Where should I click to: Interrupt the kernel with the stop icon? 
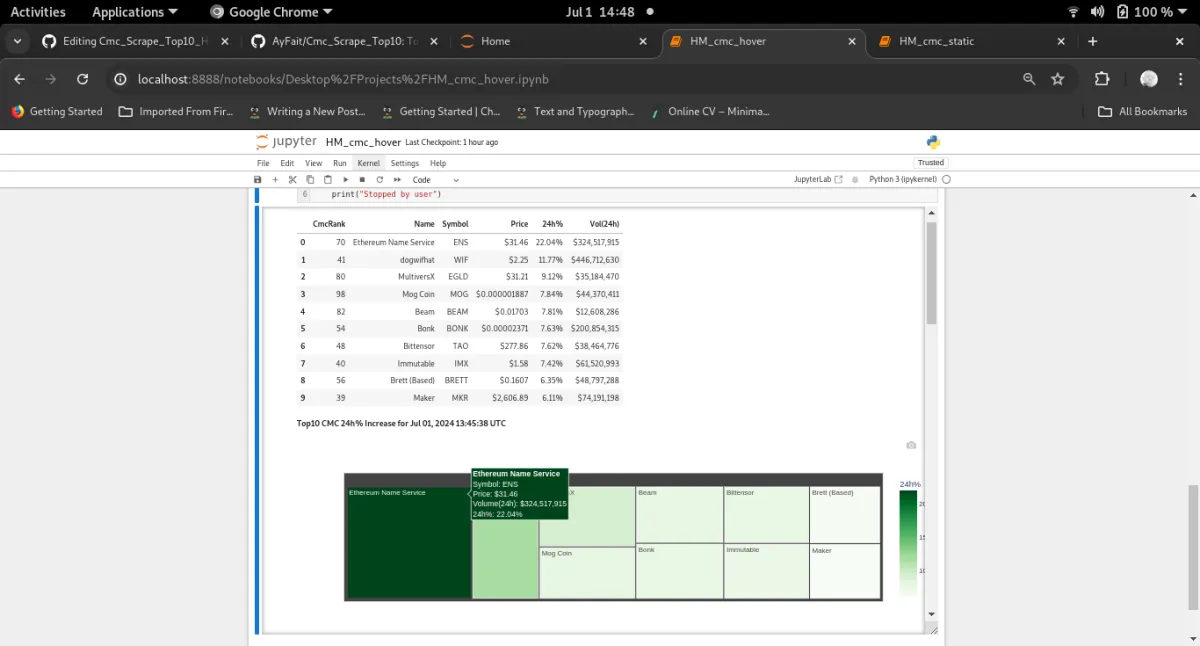pos(362,180)
